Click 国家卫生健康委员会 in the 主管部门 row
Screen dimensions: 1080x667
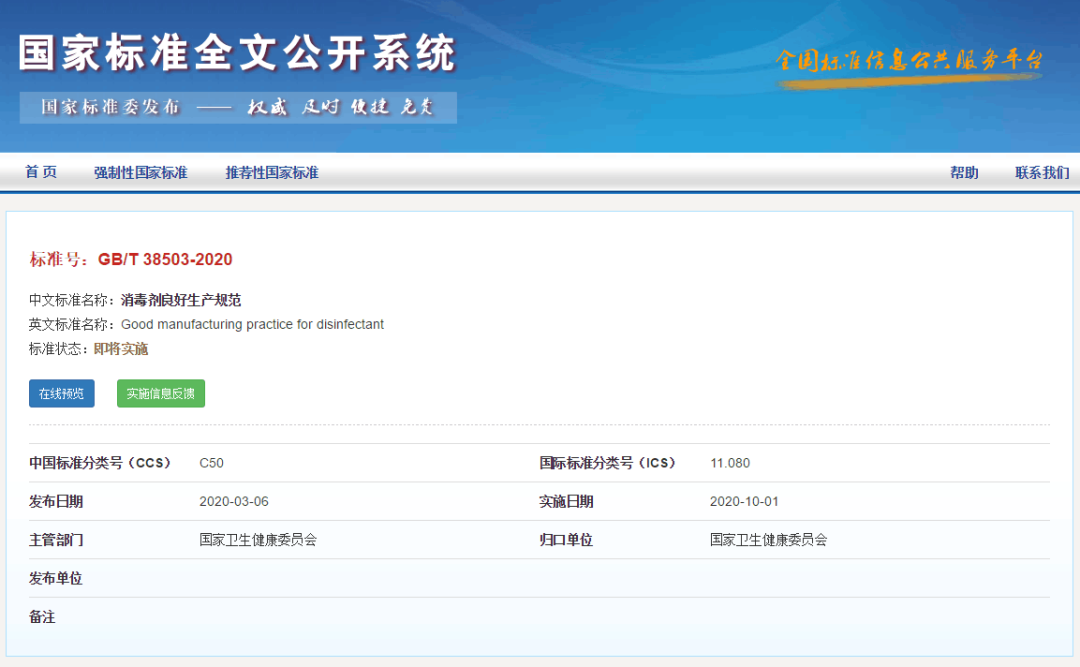(258, 540)
